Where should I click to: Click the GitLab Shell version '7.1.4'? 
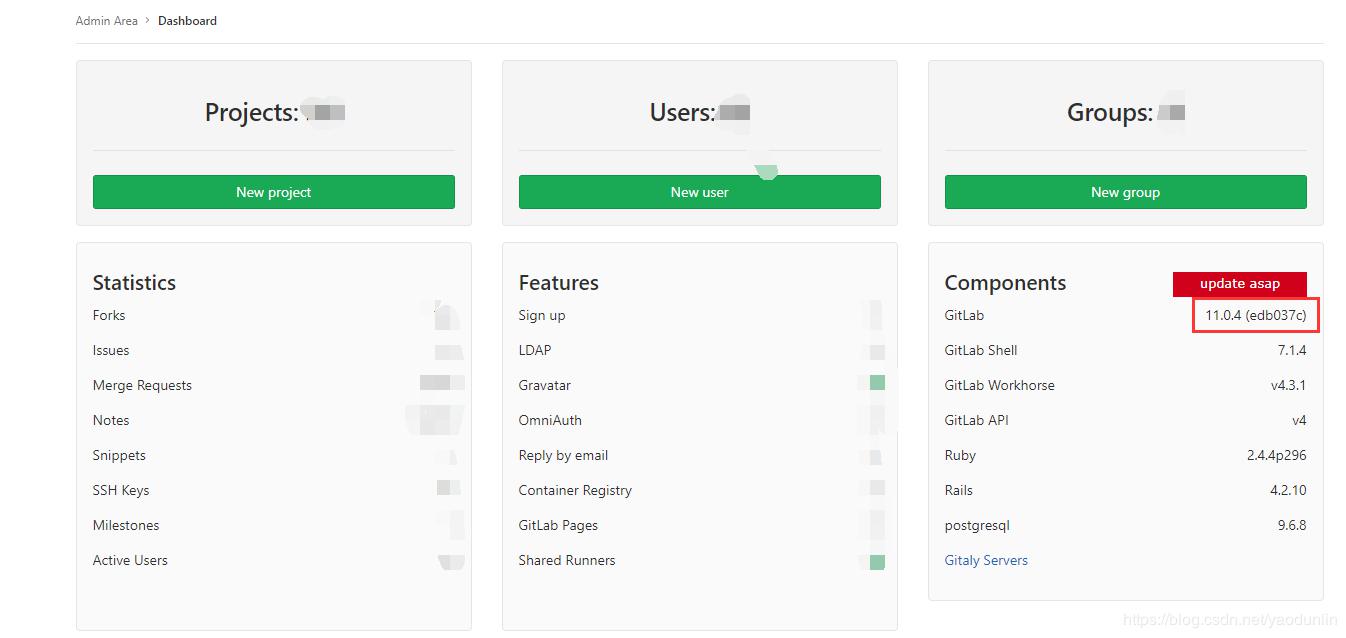pyautogui.click(x=1292, y=350)
